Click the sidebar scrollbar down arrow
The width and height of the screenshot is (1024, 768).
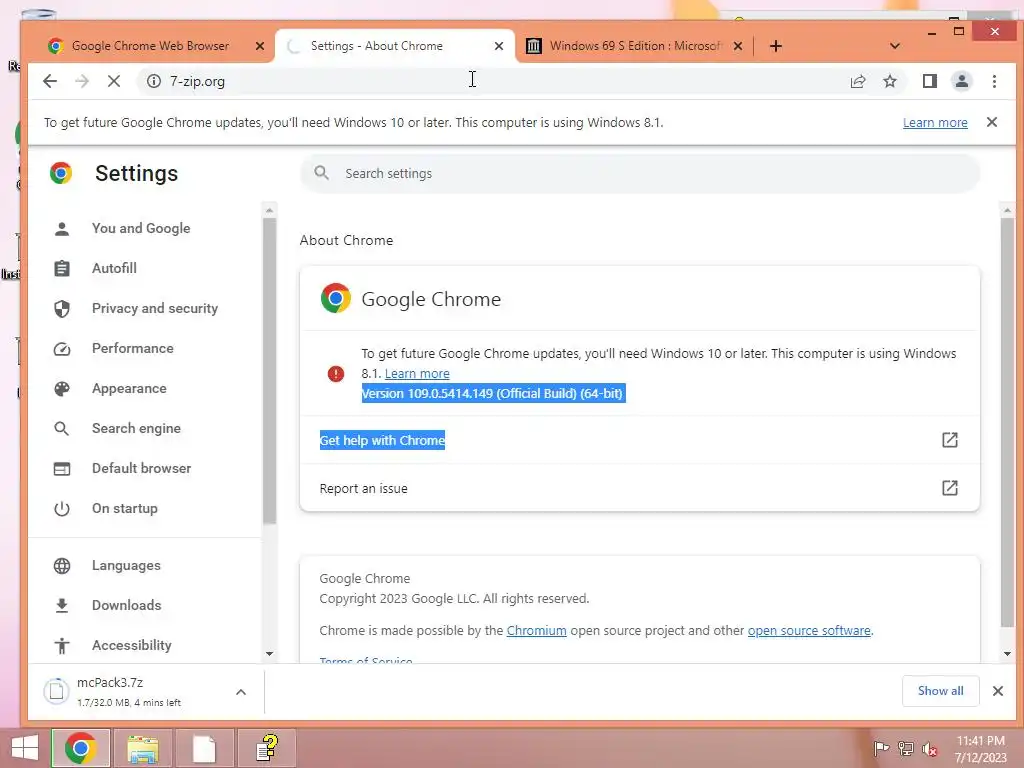point(269,654)
